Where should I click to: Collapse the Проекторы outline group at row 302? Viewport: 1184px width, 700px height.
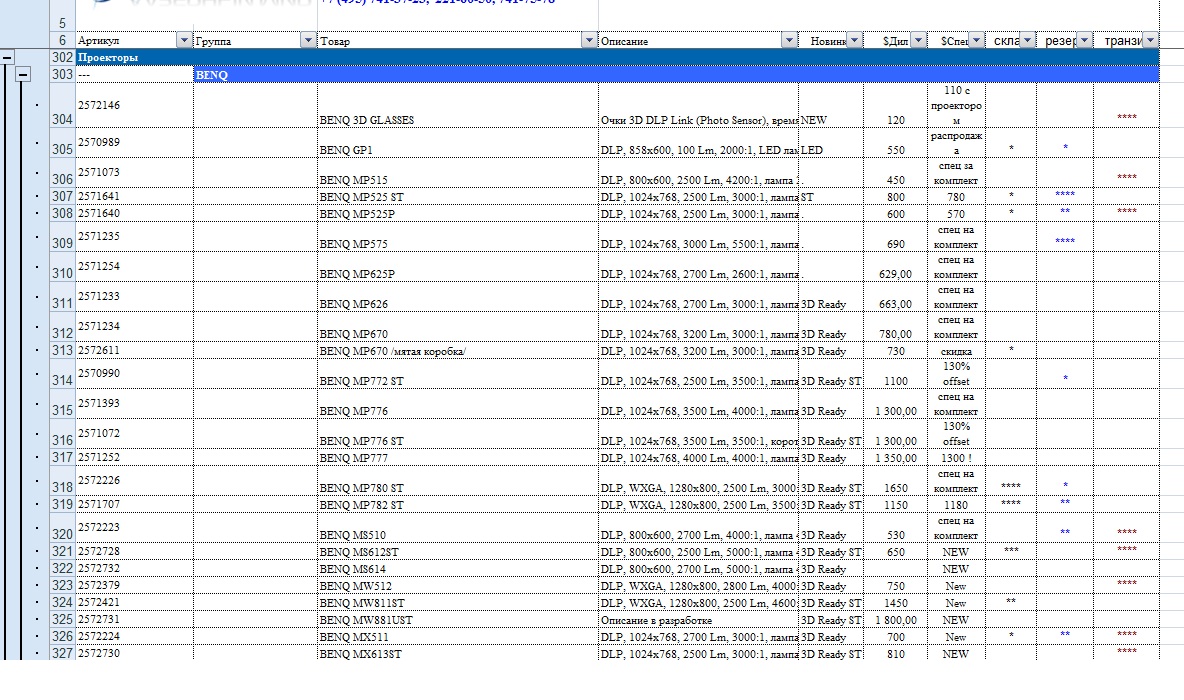pyautogui.click(x=7, y=57)
